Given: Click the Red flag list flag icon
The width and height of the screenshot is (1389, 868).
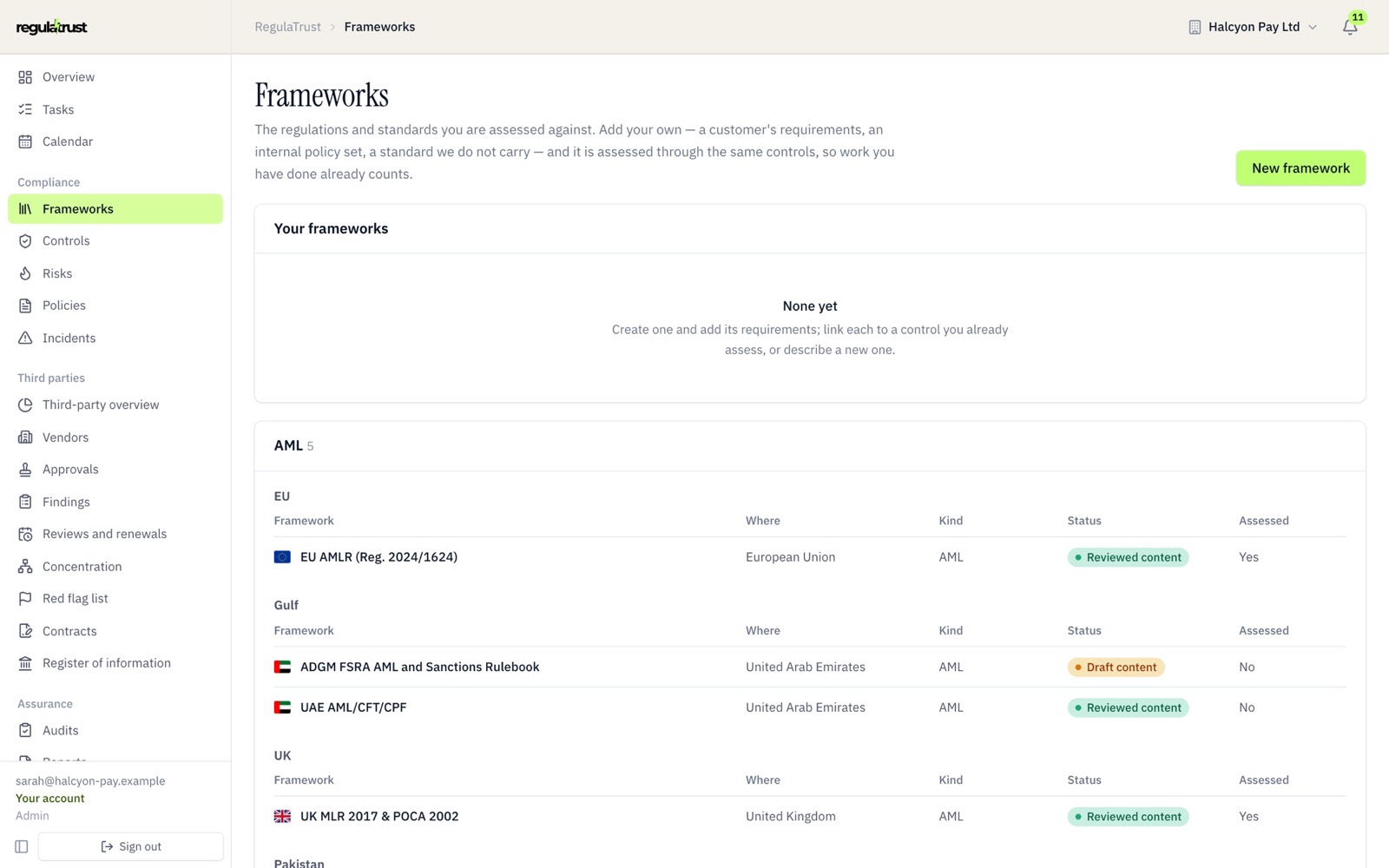Looking at the screenshot, I should (x=25, y=599).
